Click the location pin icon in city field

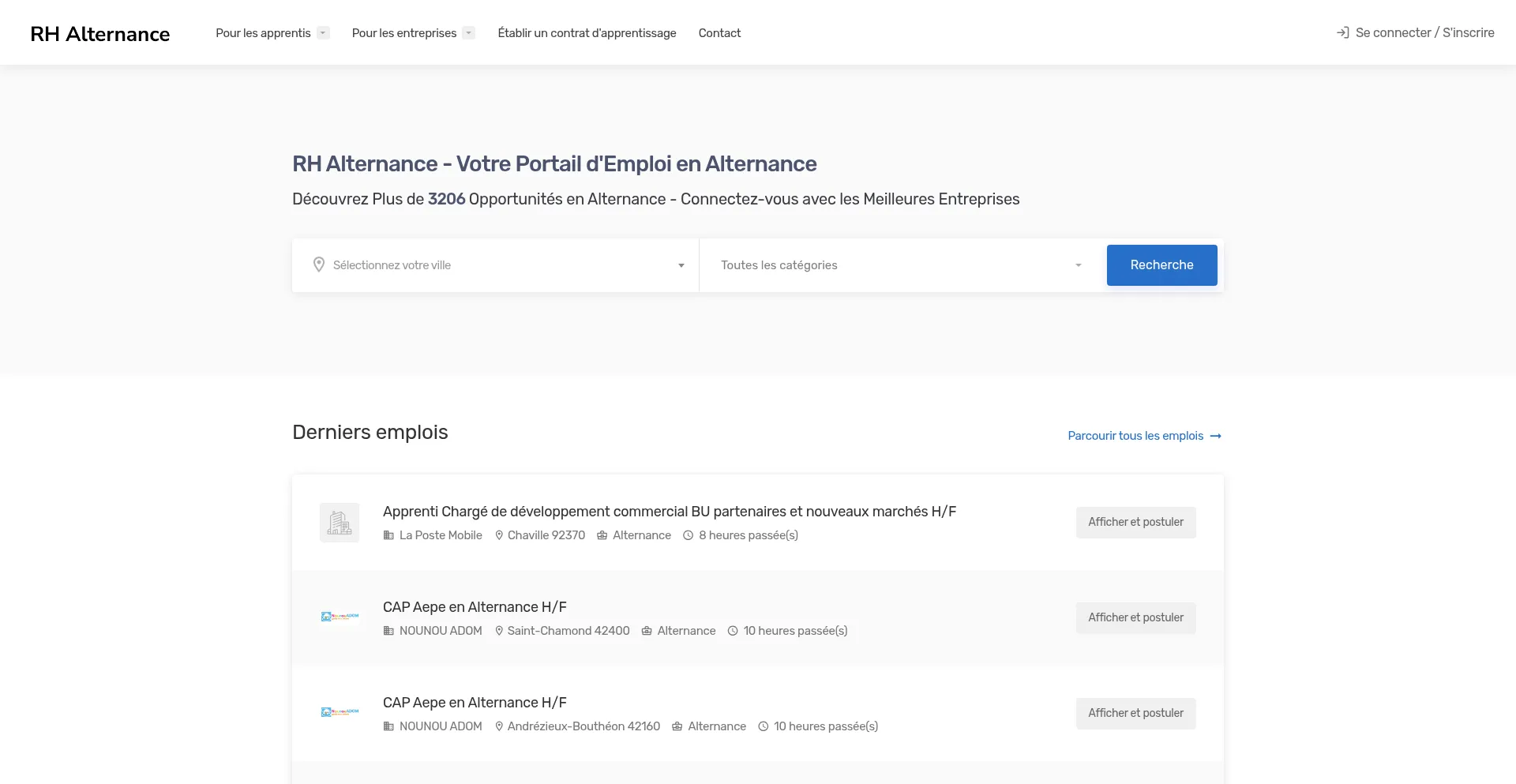[319, 265]
